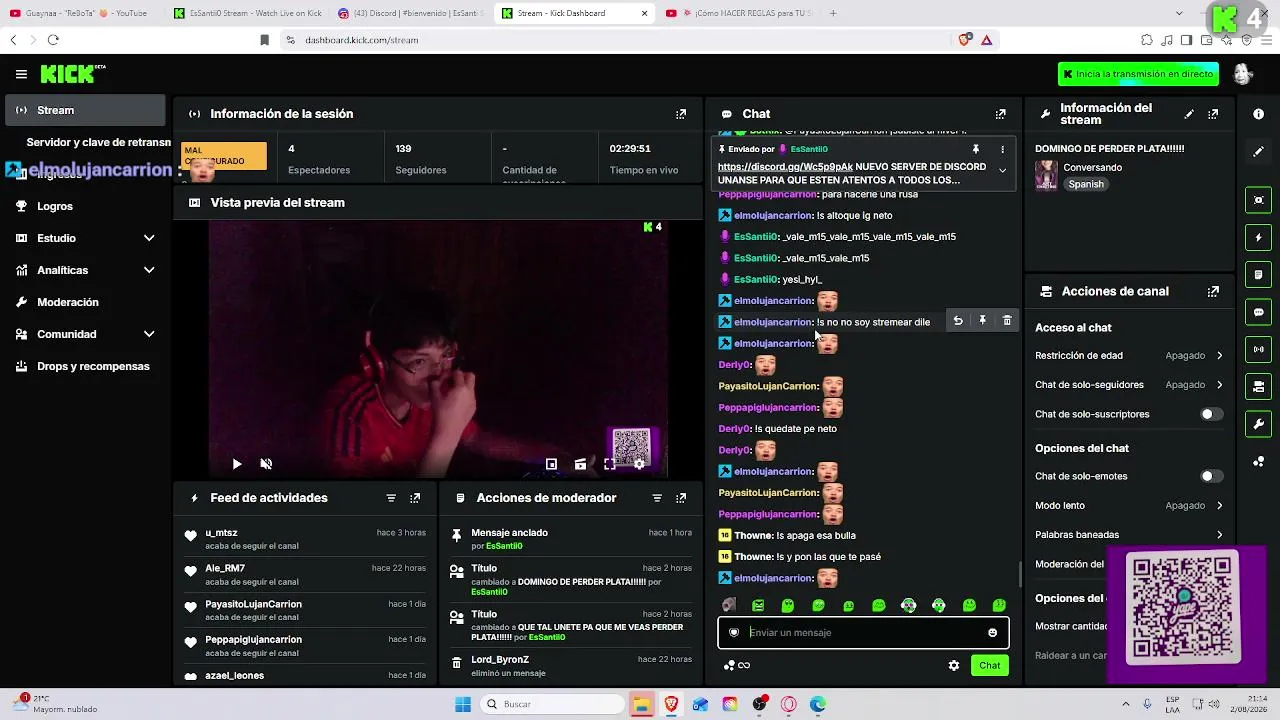Click the Enviar un mensaje input field
This screenshot has width=1280, height=720.
click(x=863, y=633)
